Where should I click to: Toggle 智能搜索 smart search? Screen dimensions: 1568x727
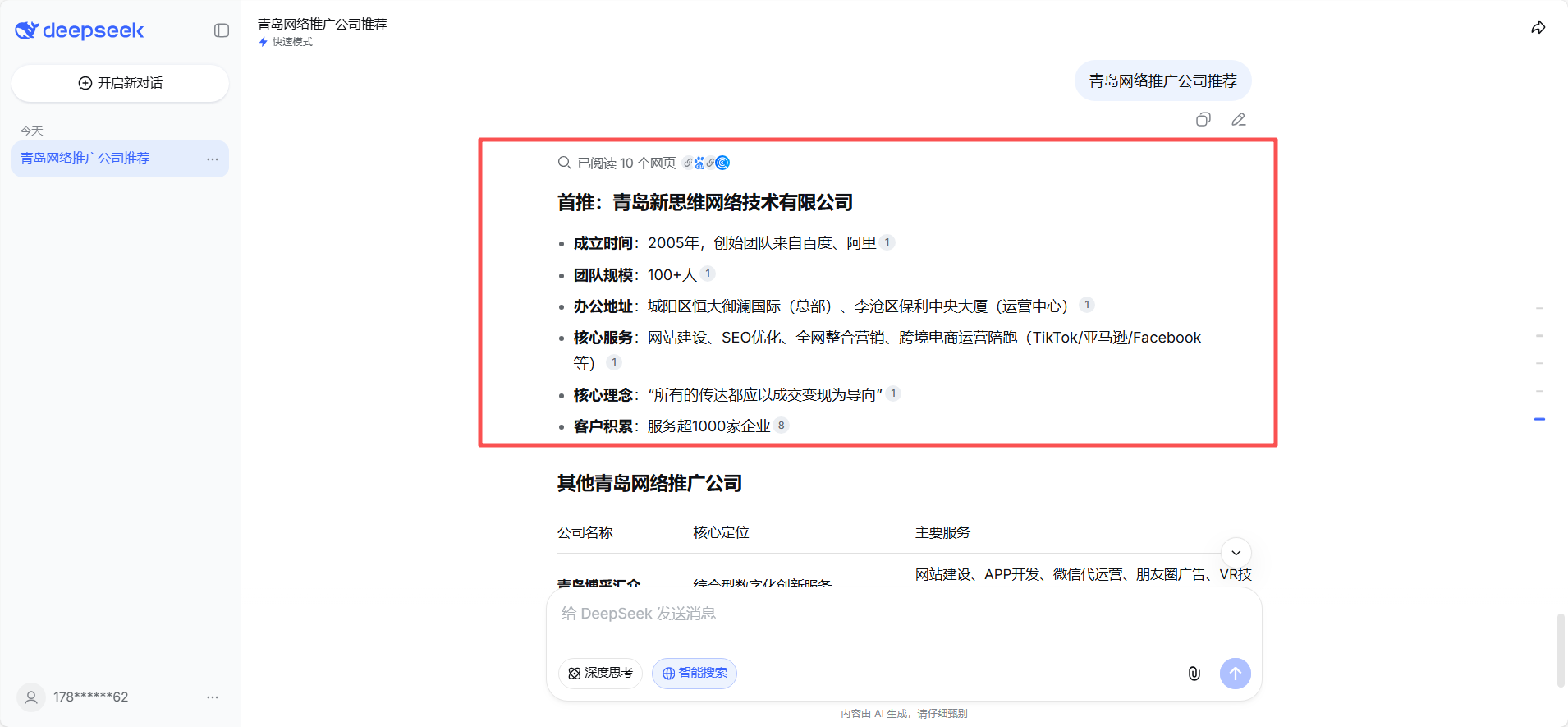pyautogui.click(x=695, y=674)
